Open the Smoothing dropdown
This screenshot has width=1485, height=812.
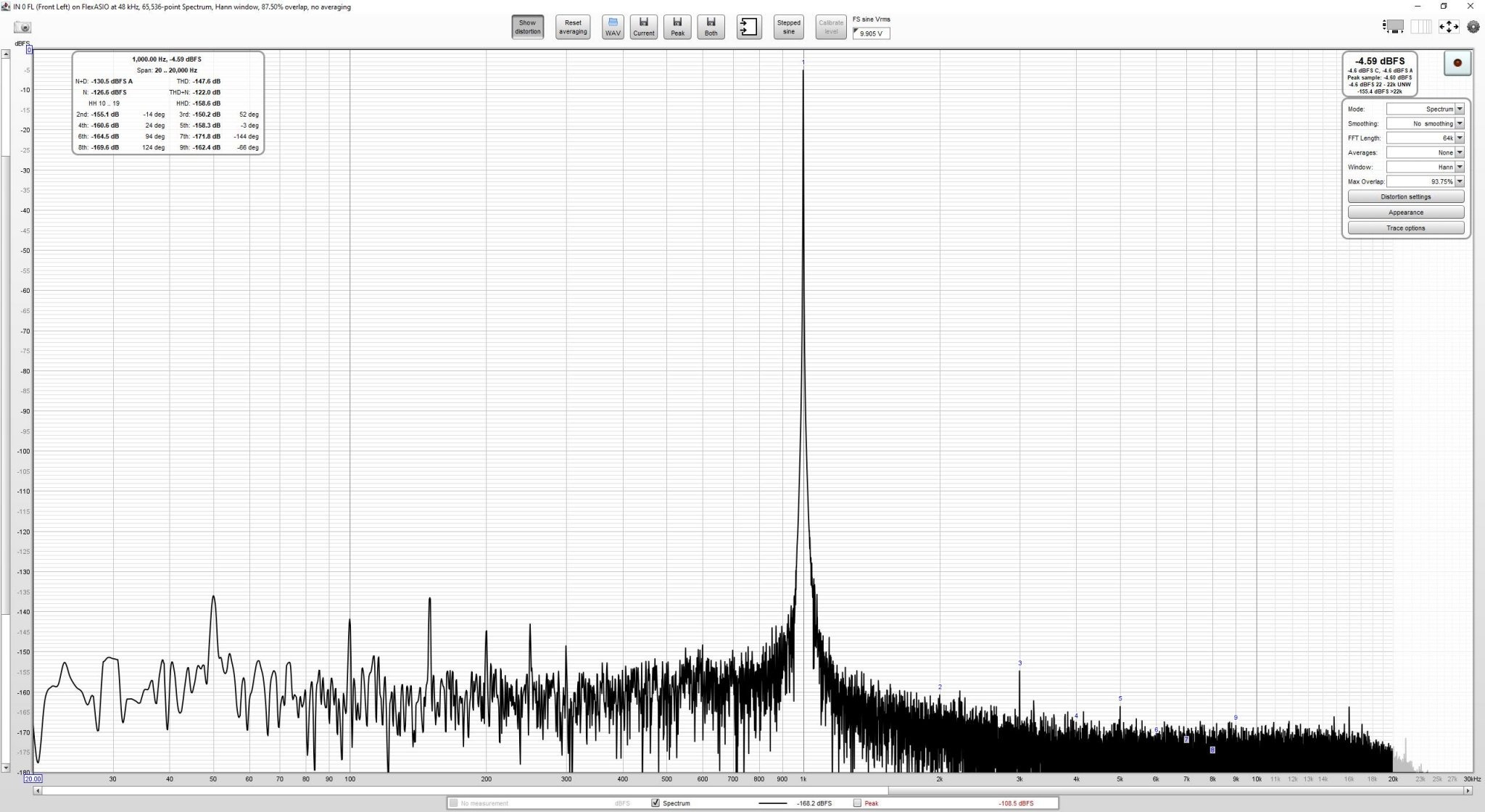[x=1425, y=123]
